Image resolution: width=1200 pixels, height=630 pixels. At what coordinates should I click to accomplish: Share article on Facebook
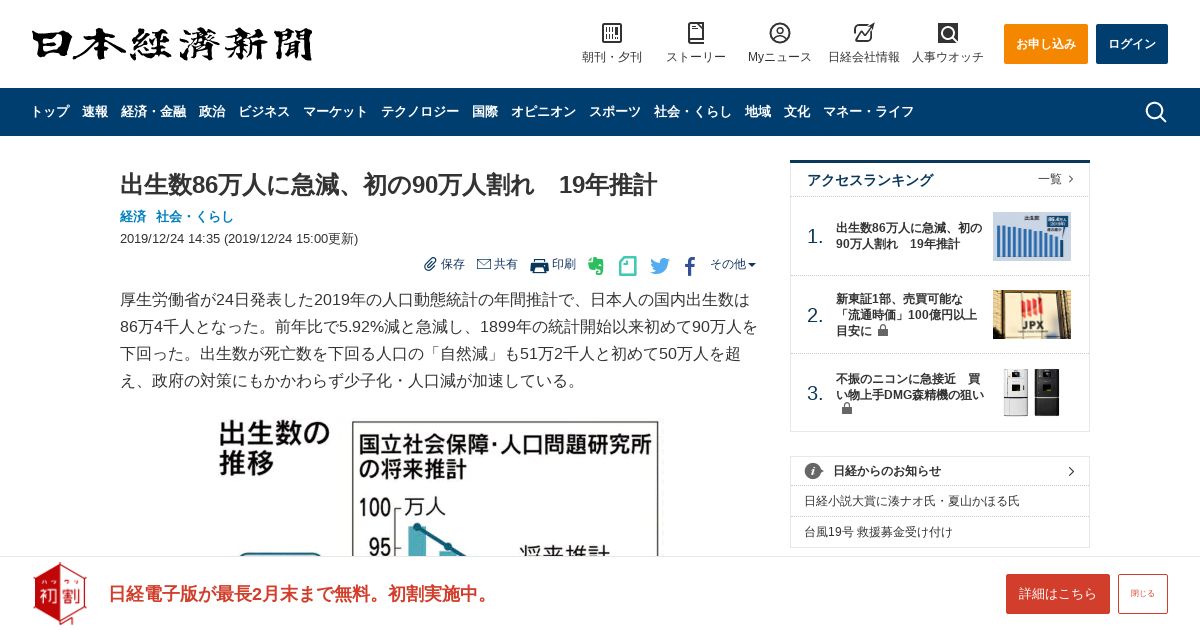690,266
